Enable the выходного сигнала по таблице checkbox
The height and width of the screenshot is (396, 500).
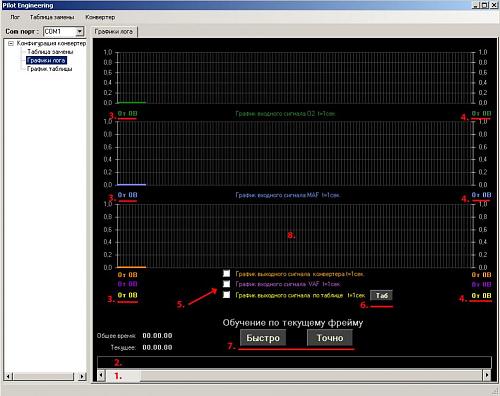coord(227,295)
